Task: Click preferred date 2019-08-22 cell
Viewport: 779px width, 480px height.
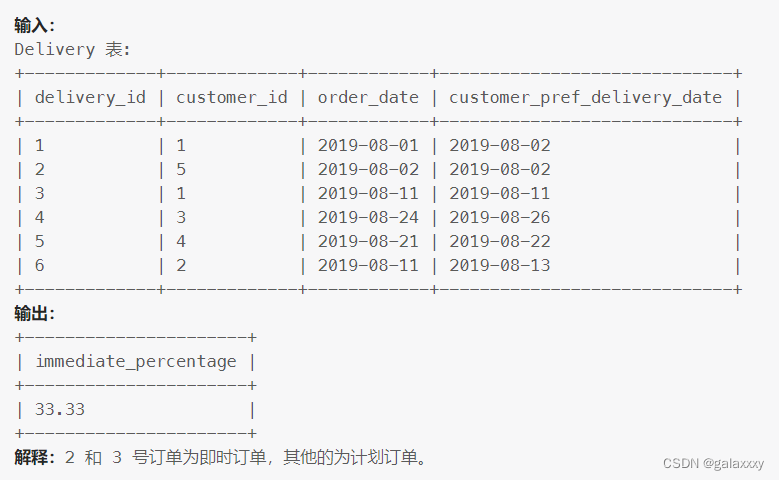Action: pyautogui.click(x=500, y=241)
